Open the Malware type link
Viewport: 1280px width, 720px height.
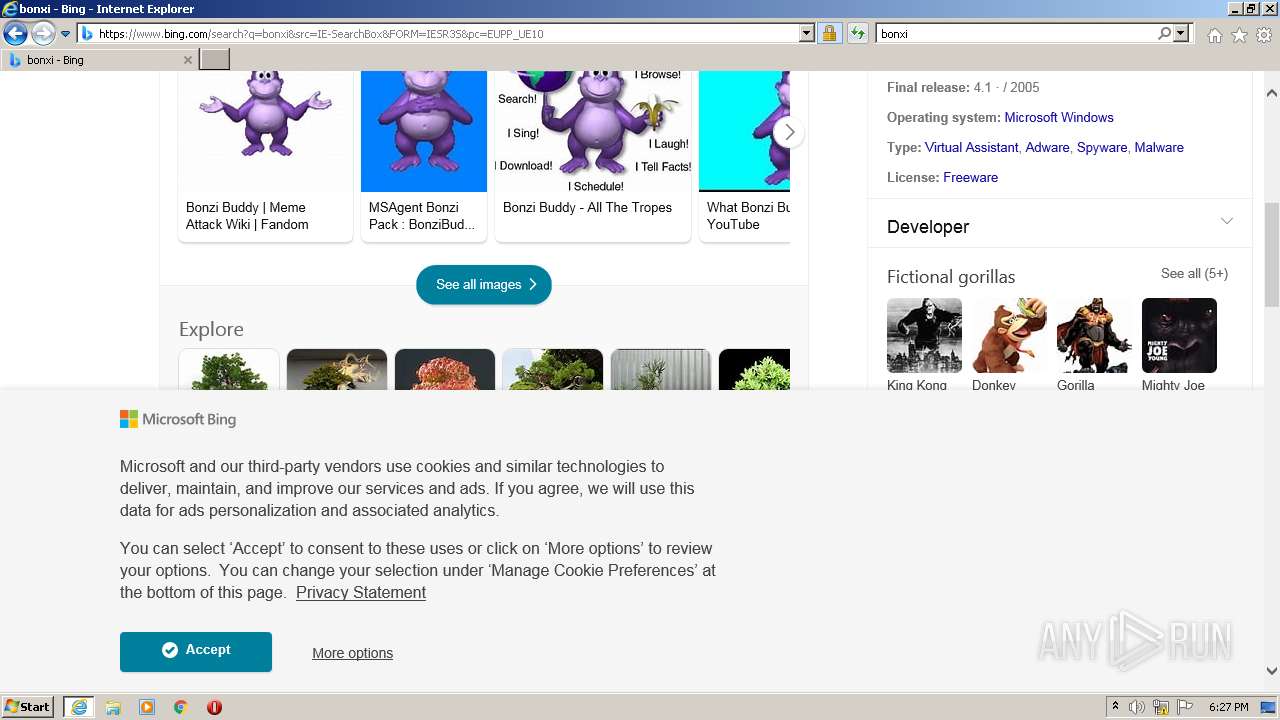click(x=1159, y=147)
